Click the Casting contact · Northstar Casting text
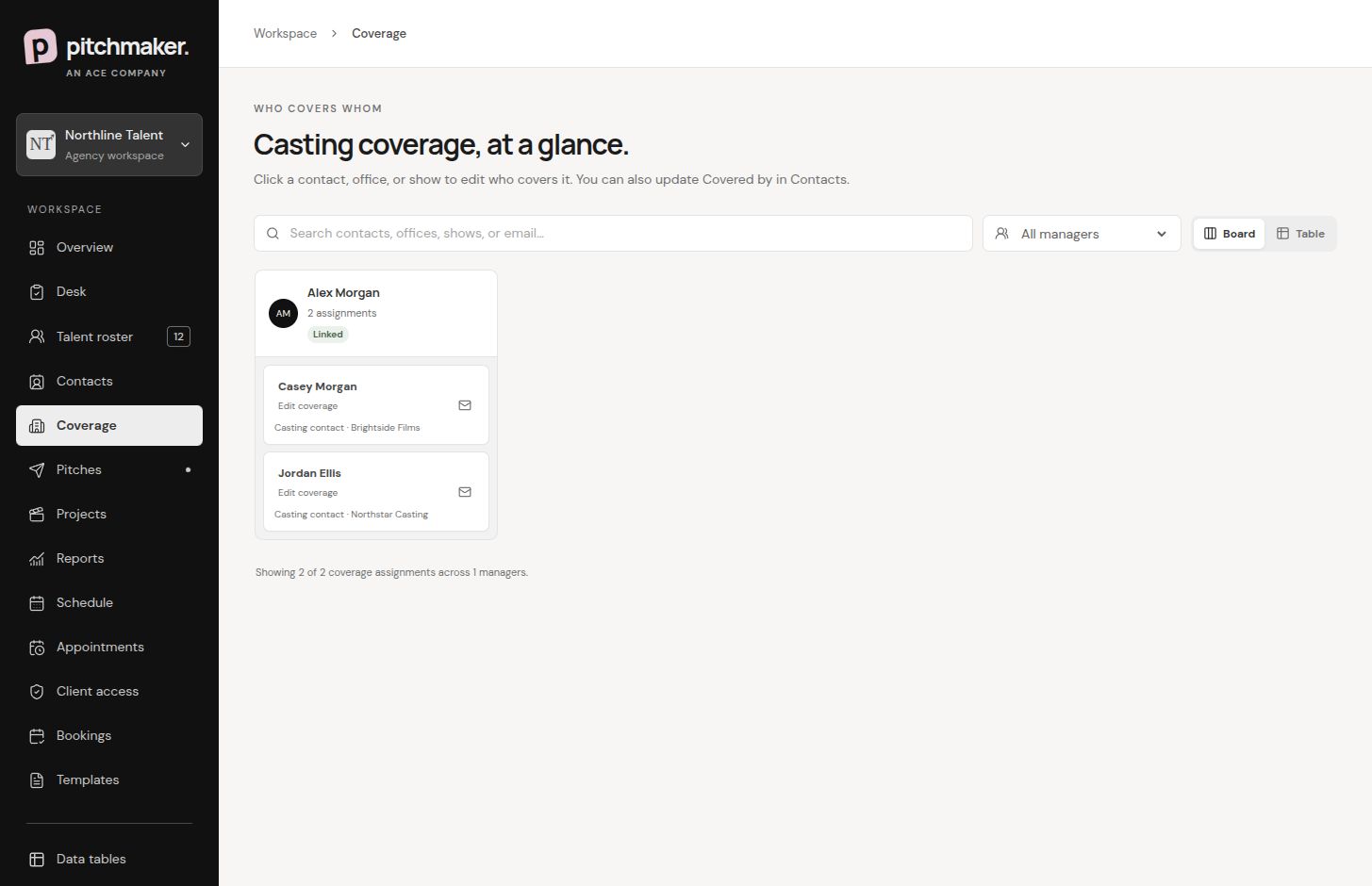The height and width of the screenshot is (886, 1372). [351, 515]
